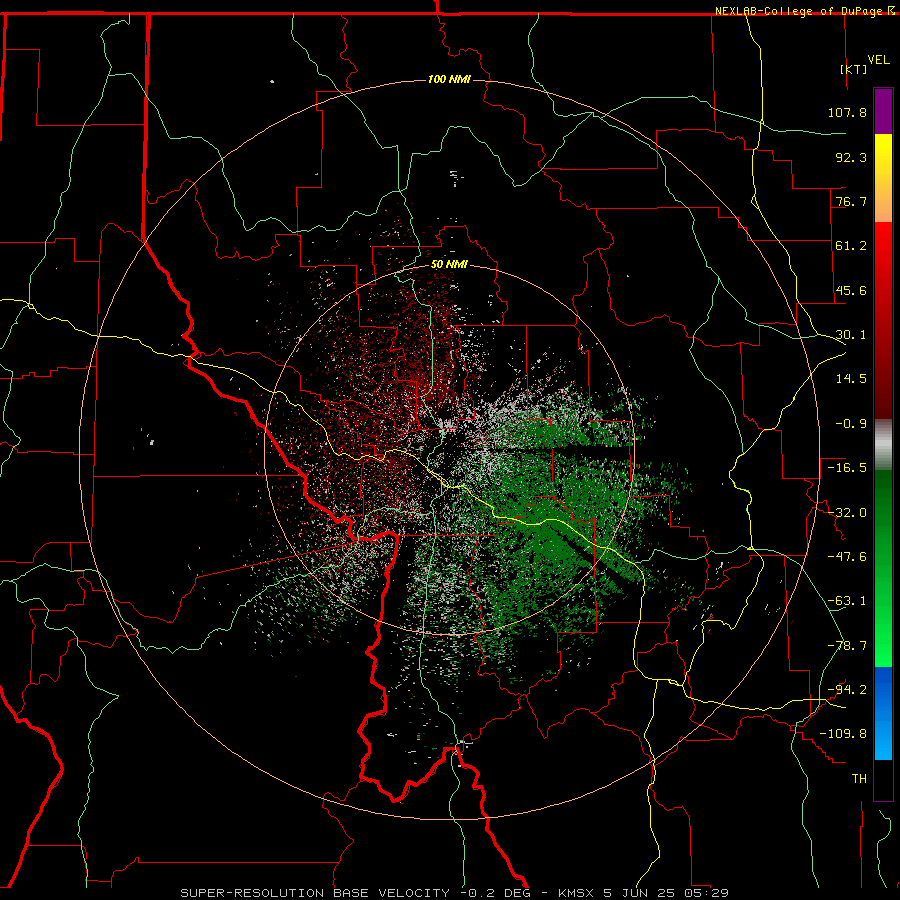Select the -0.9 scale value
Screen dimensions: 900x900
tap(851, 424)
